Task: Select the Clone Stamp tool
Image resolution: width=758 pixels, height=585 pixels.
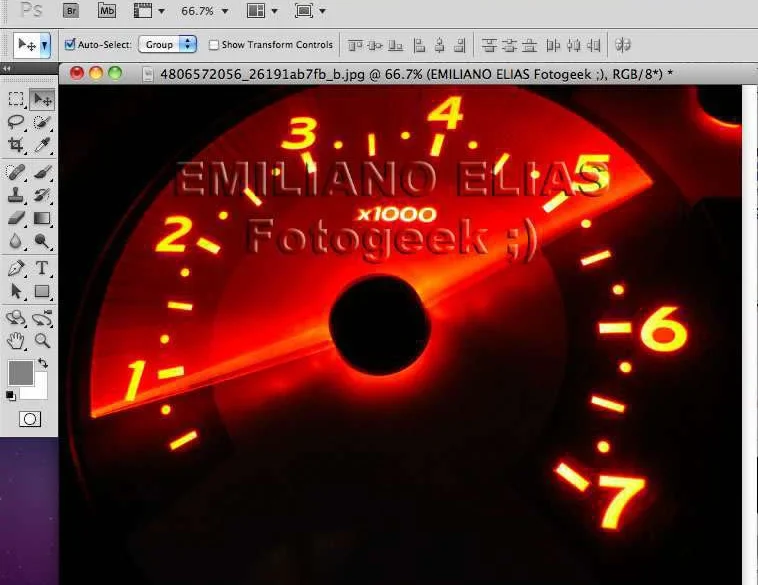Action: click(16, 195)
